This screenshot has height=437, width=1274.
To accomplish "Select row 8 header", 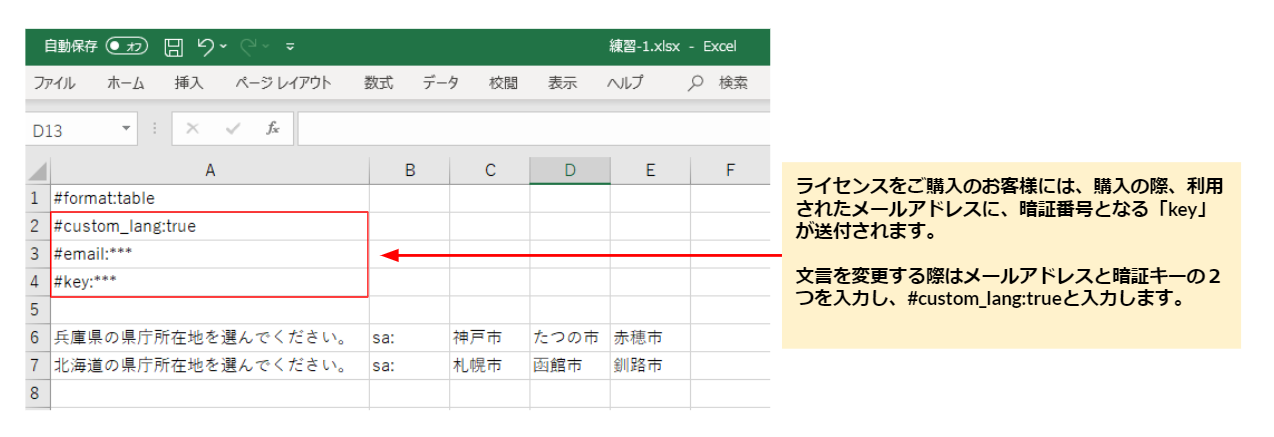I will (x=38, y=394).
